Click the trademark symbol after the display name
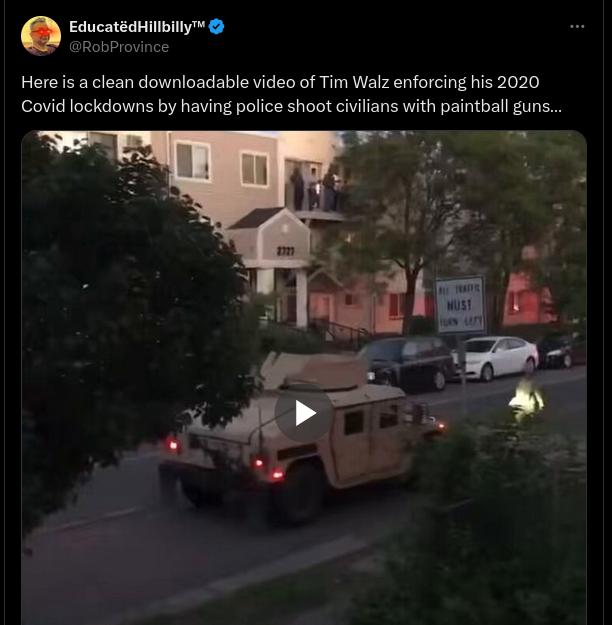Image resolution: width=612 pixels, height=625 pixels. (198, 24)
